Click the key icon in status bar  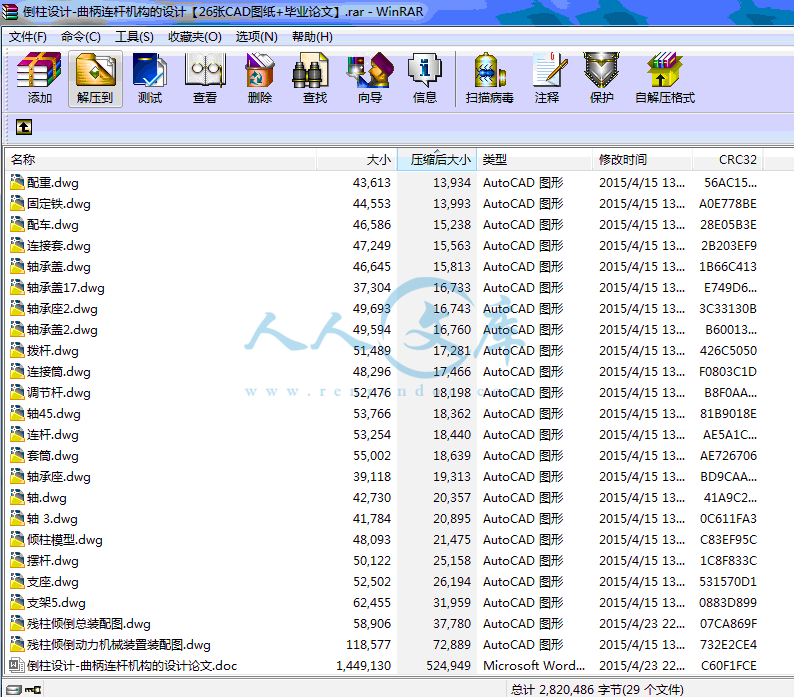tap(33, 689)
